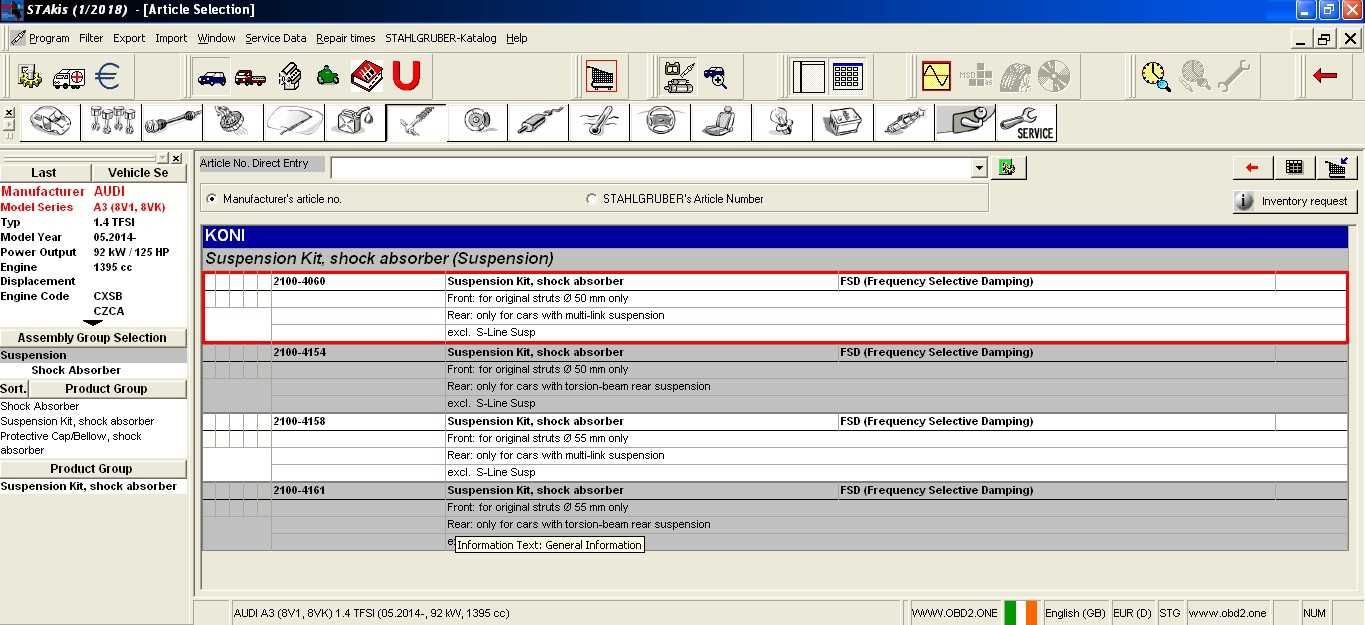Select the drive shaft assembly group icon
Screen dimensions: 1365x625
point(172,122)
